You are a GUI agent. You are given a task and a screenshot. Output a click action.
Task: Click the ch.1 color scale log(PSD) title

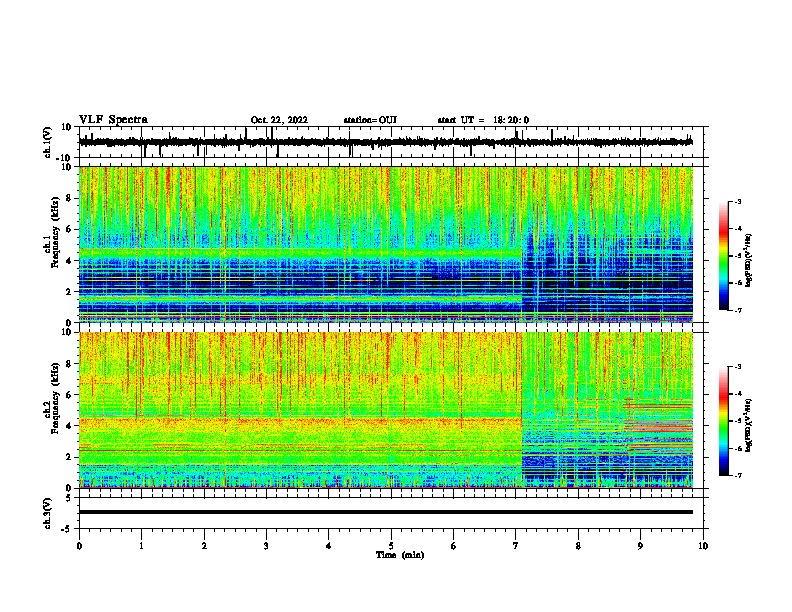(748, 261)
